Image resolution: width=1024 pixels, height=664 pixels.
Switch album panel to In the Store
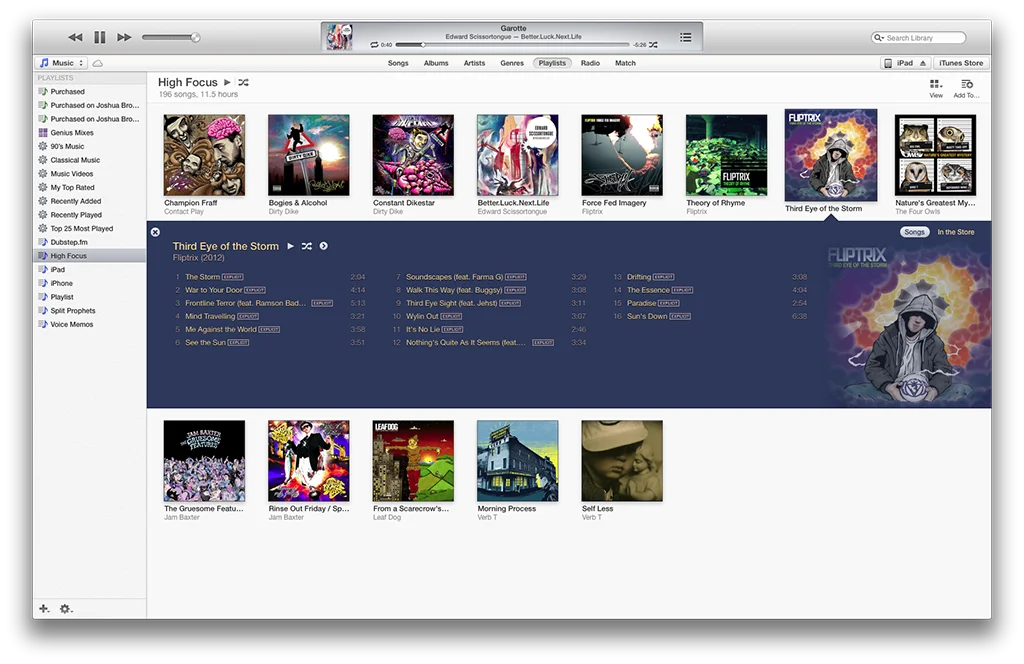tap(955, 232)
